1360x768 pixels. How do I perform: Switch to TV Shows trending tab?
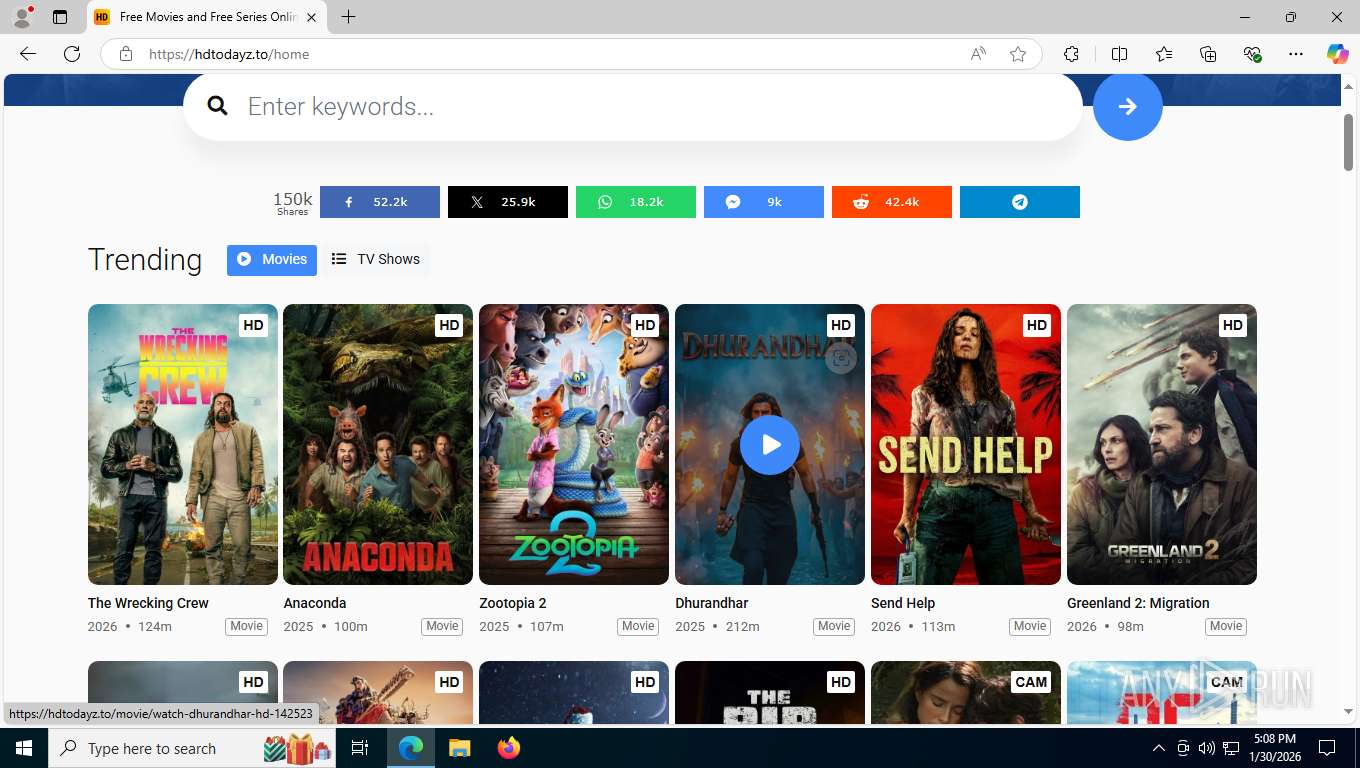pyautogui.click(x=376, y=259)
